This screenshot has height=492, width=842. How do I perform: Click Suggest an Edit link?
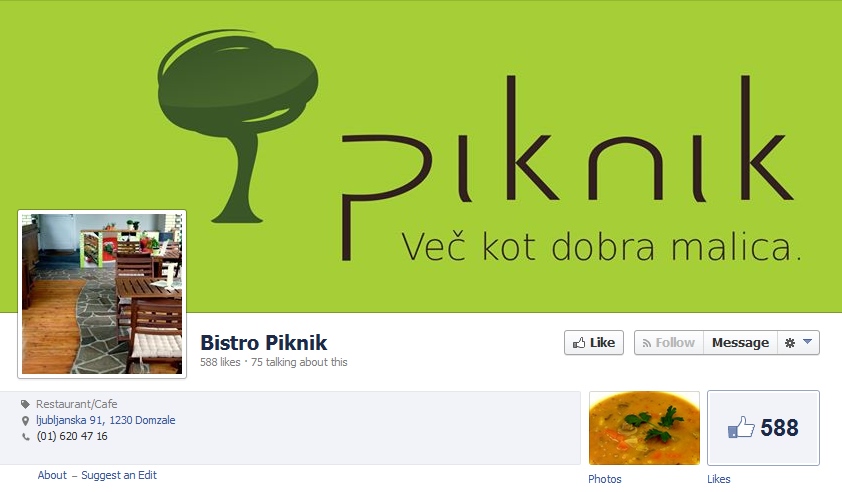119,475
